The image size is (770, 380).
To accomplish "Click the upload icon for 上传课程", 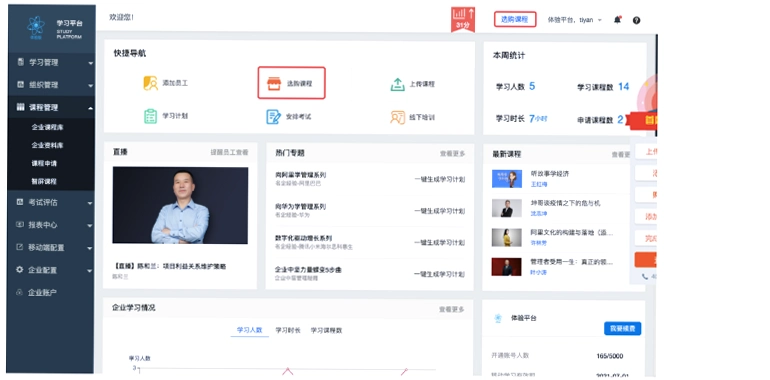I will [x=397, y=84].
